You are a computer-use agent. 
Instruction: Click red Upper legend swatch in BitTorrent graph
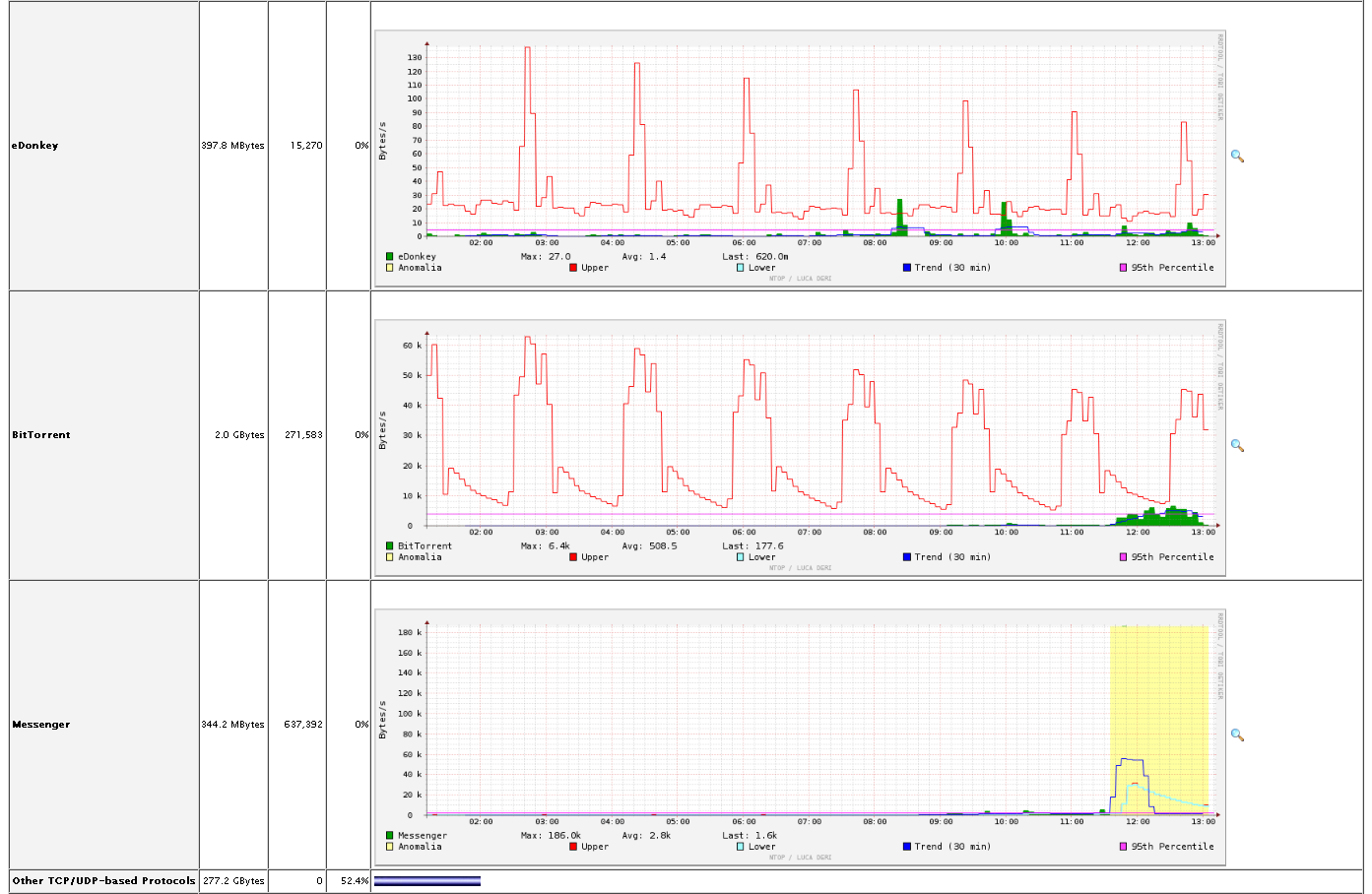[573, 557]
